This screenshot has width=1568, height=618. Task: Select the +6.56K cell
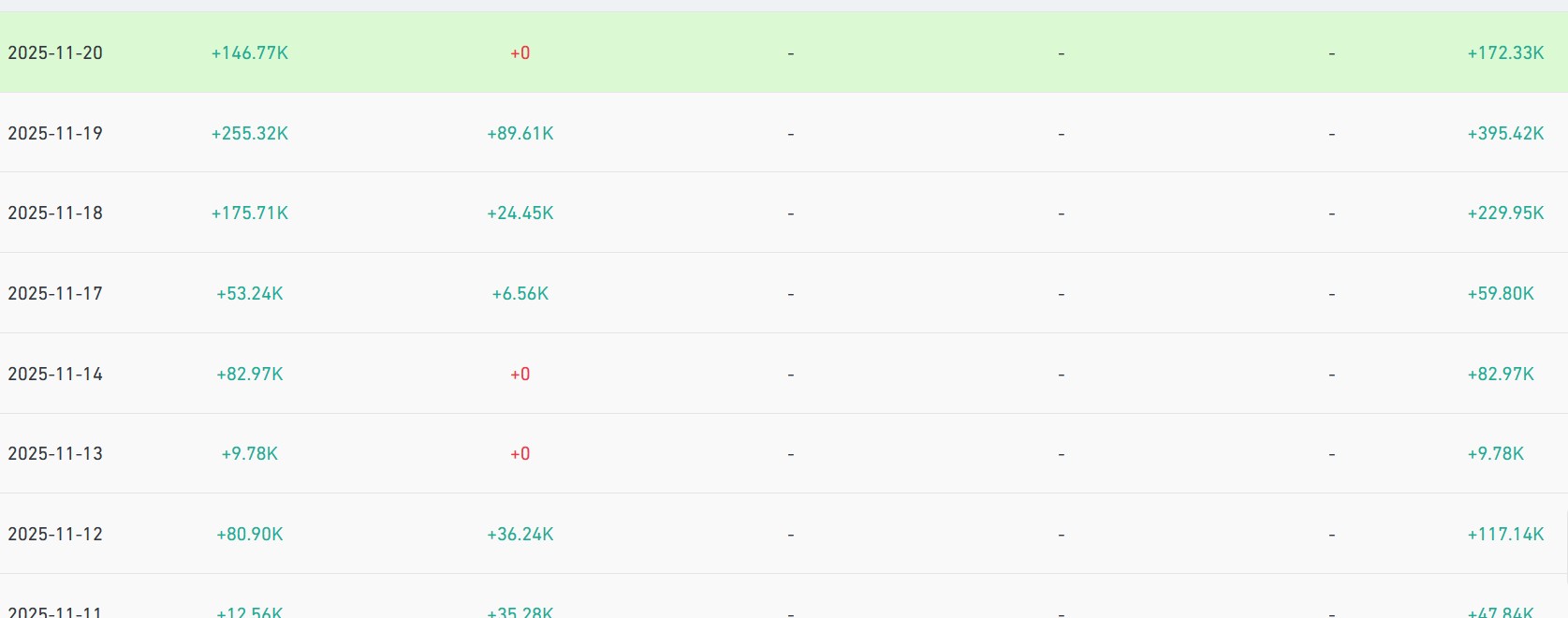(x=520, y=294)
